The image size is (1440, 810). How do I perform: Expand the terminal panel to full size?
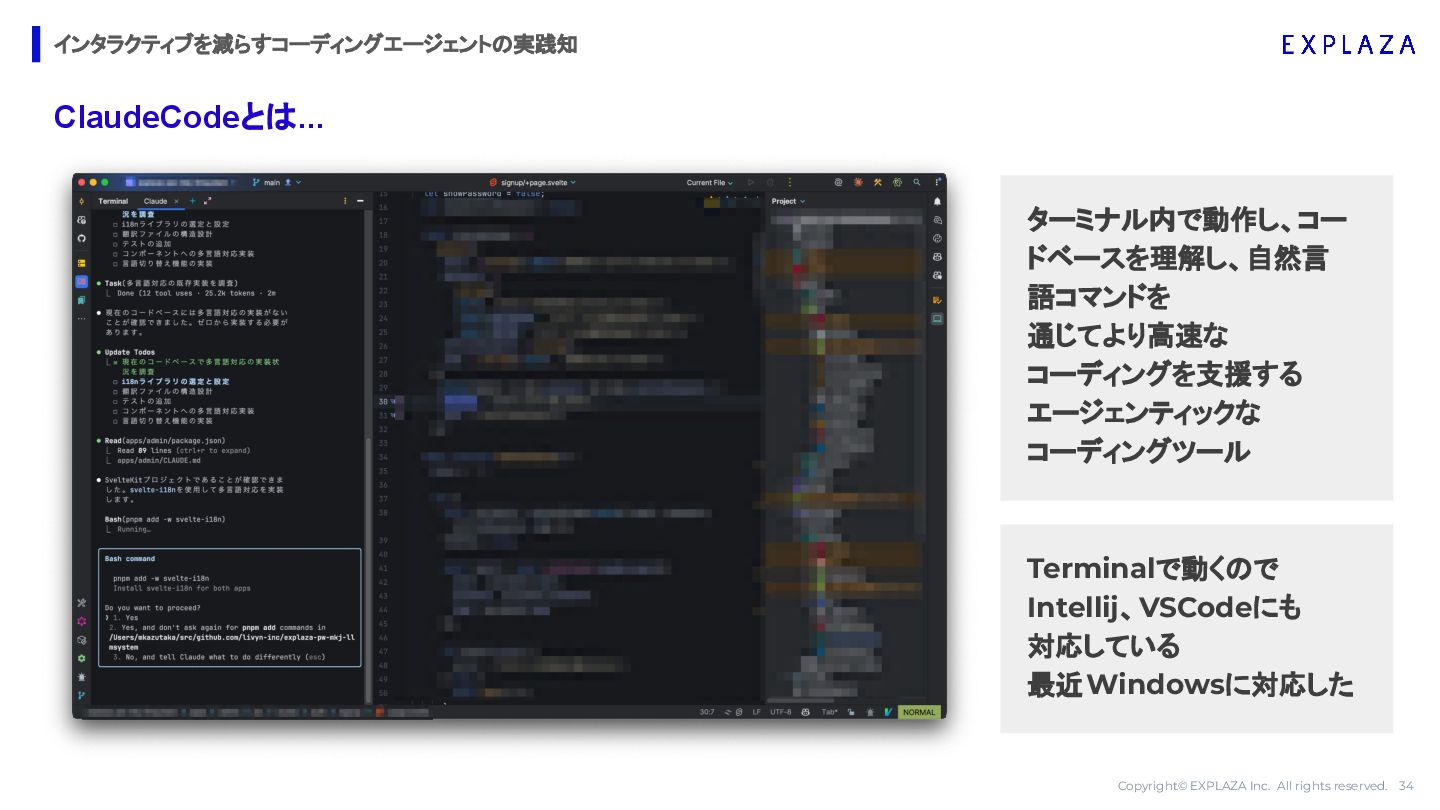[x=208, y=201]
